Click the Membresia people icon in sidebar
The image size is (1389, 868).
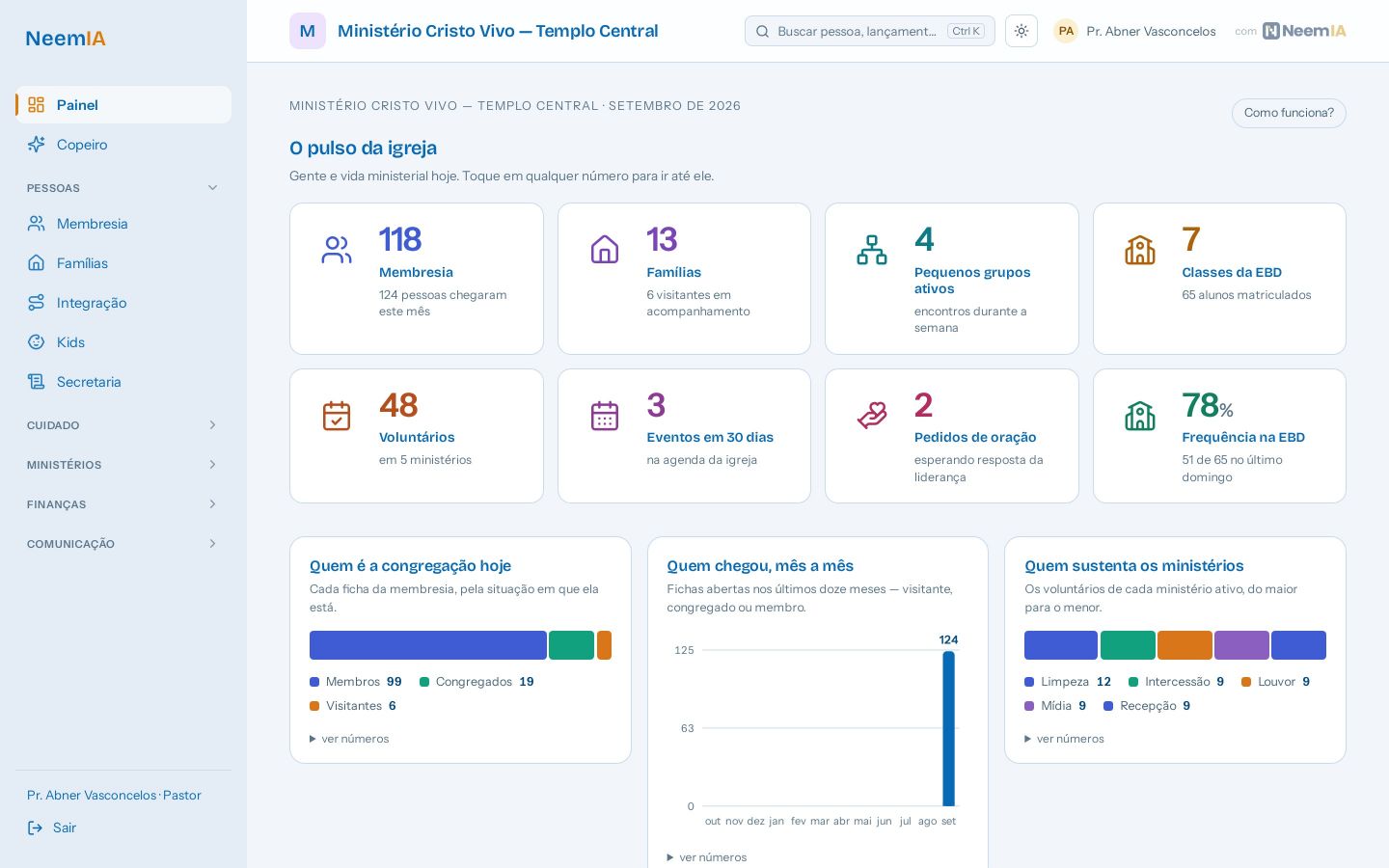pyautogui.click(x=36, y=224)
